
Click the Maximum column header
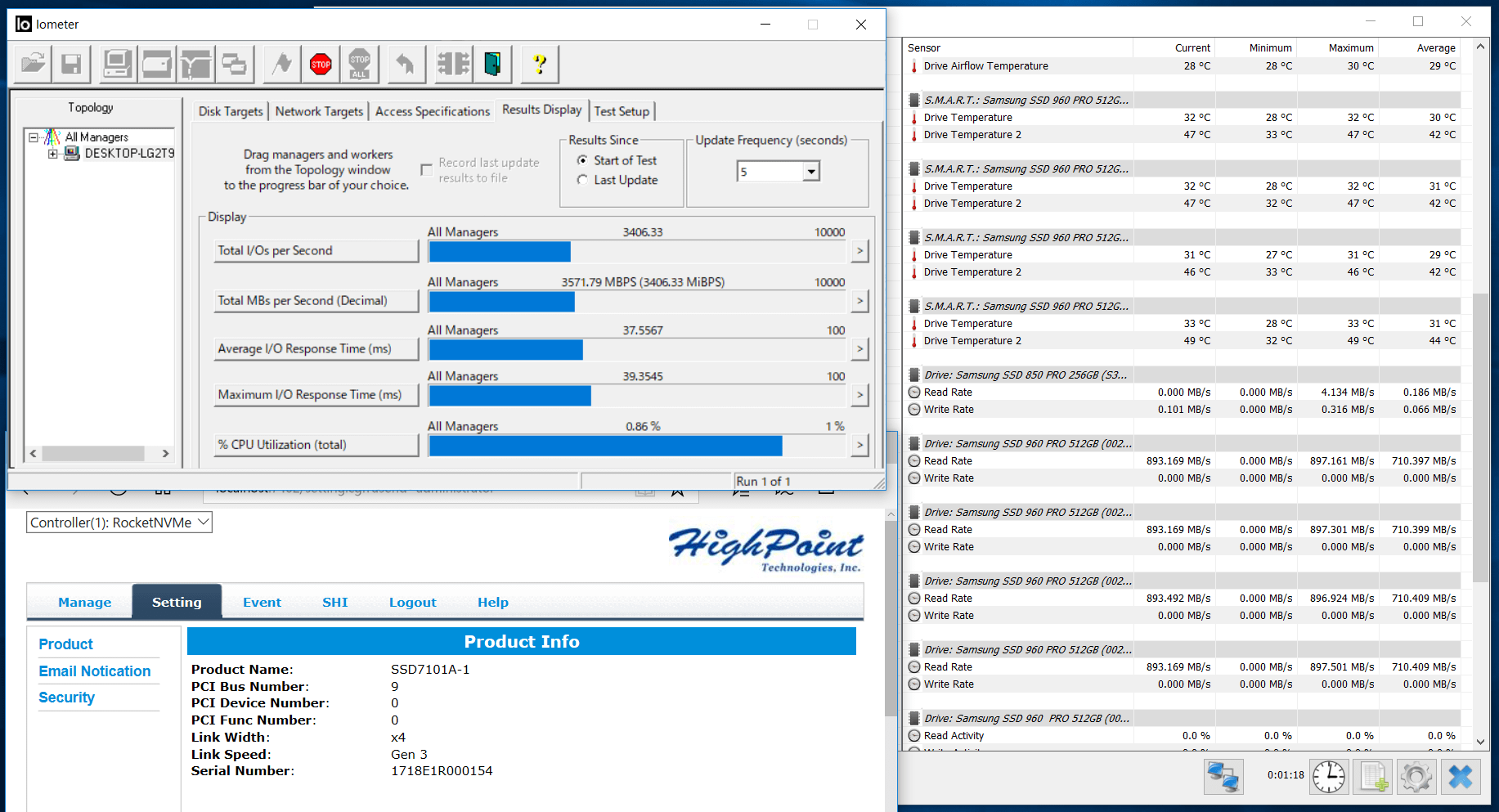coord(1338,48)
